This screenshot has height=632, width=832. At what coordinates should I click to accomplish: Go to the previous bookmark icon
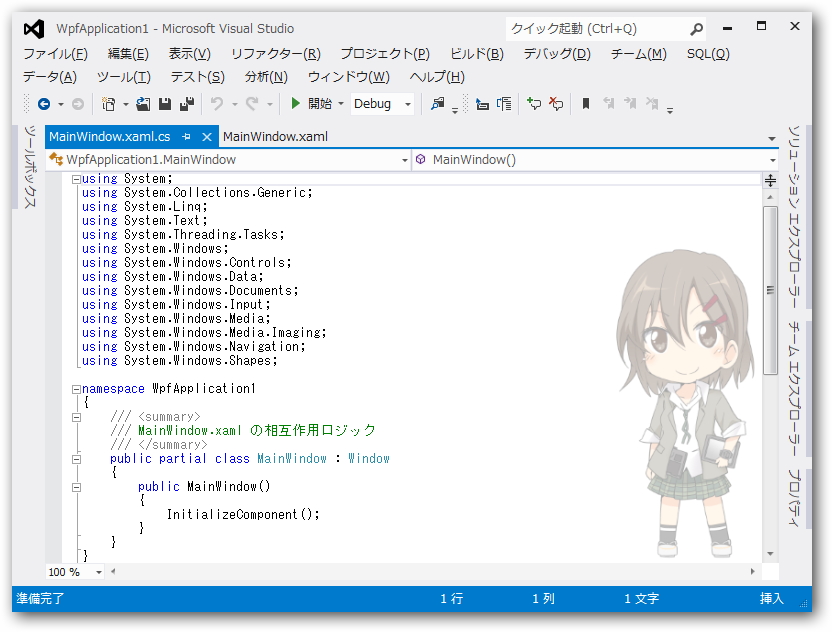click(x=609, y=103)
